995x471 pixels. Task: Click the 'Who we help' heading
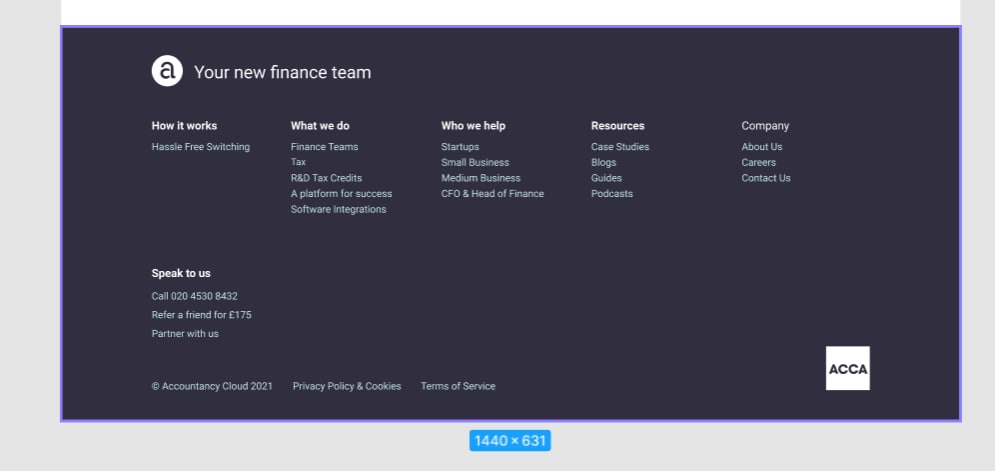(473, 126)
